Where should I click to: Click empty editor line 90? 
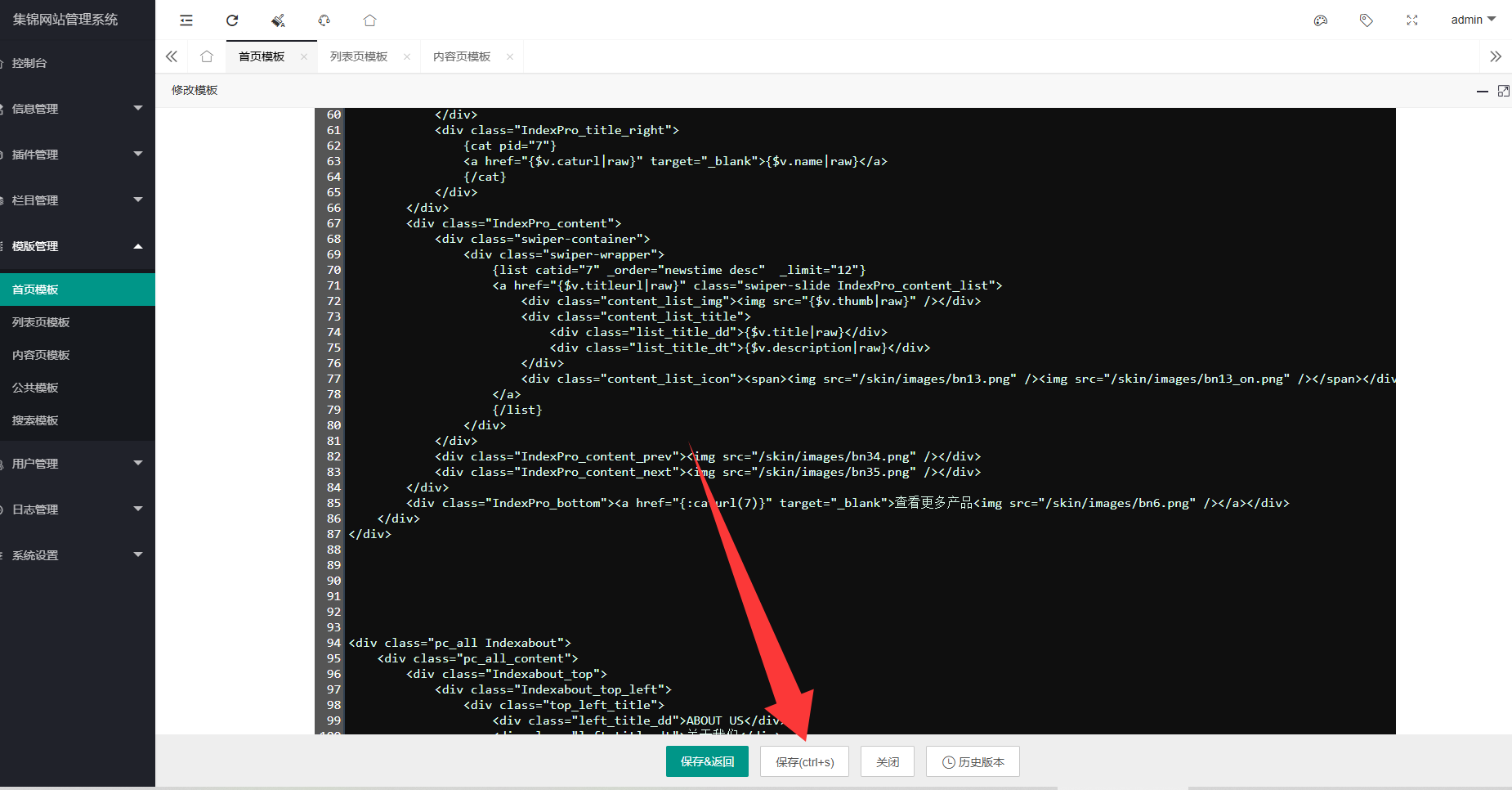pos(870,581)
